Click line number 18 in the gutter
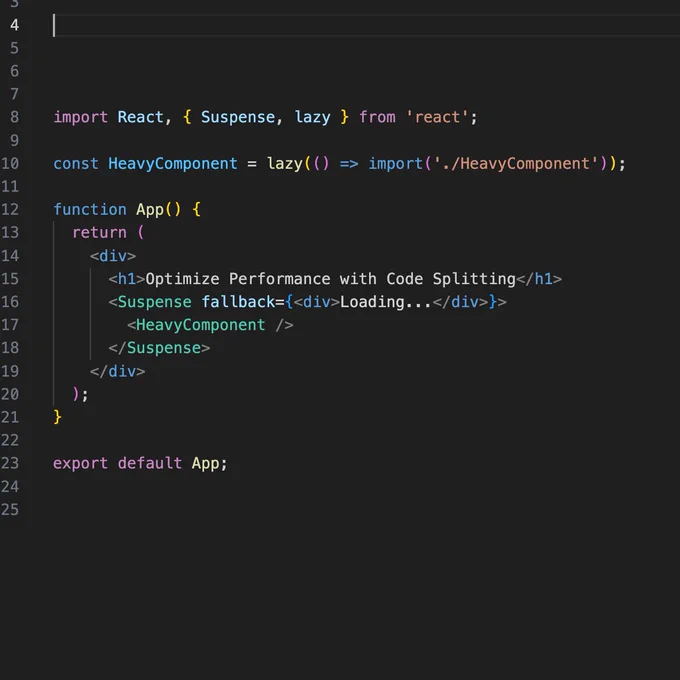The height and width of the screenshot is (680, 680). tap(10, 348)
